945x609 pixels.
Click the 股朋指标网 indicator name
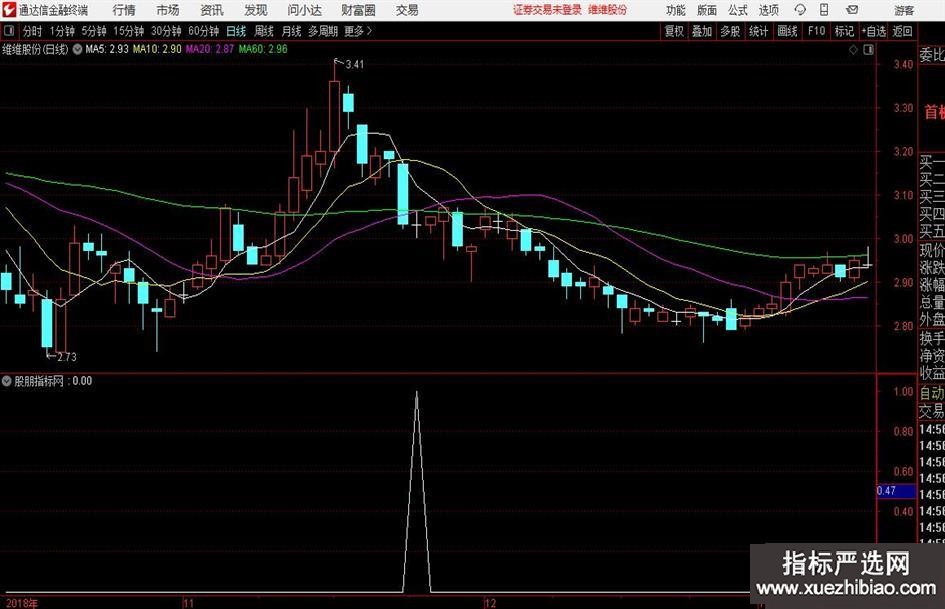click(39, 381)
